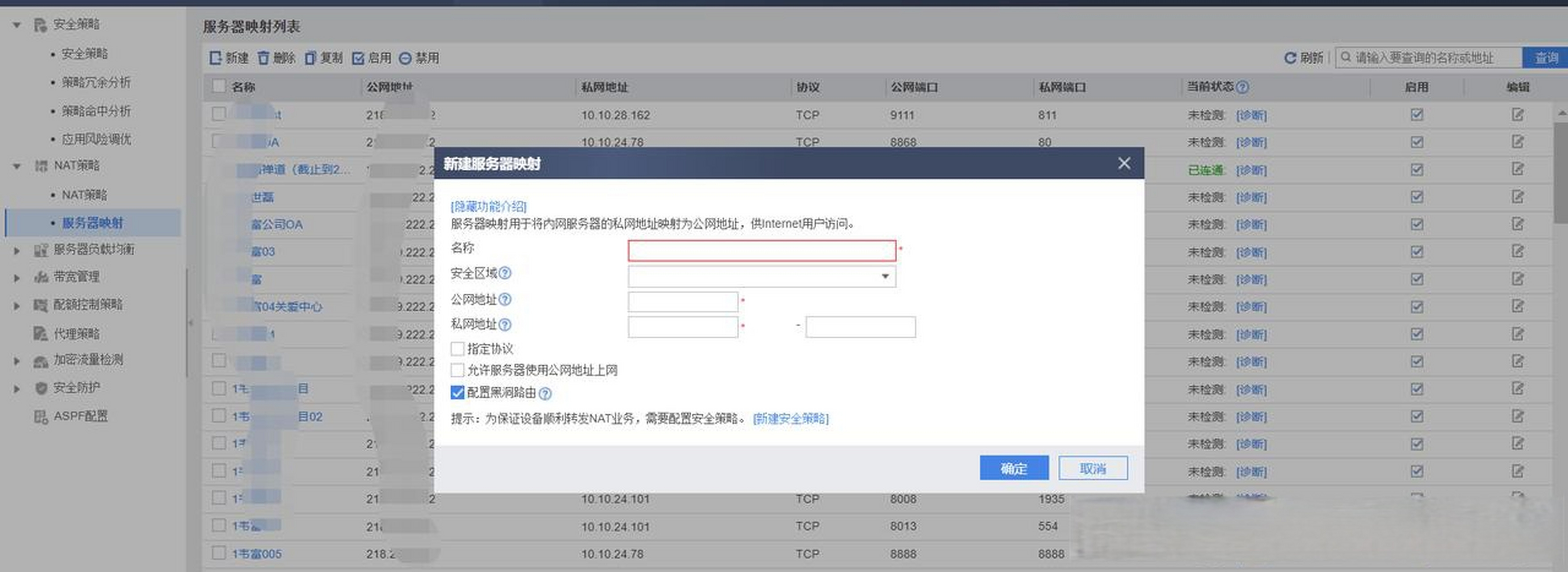Tick the 指定协议 checkbox
Screen dimensions: 1568x572
[x=457, y=349]
